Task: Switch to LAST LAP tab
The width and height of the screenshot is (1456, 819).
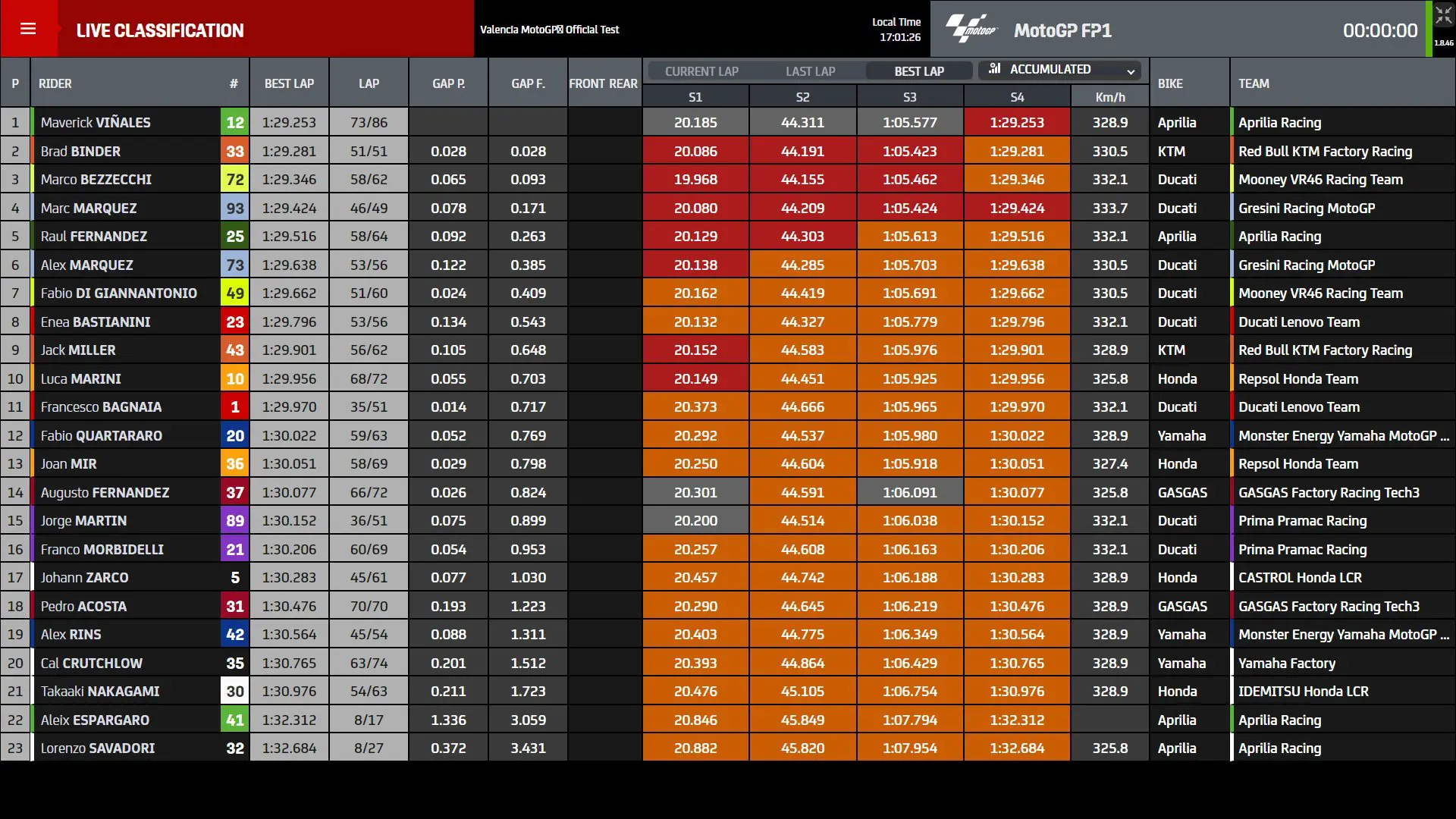Action: (810, 71)
